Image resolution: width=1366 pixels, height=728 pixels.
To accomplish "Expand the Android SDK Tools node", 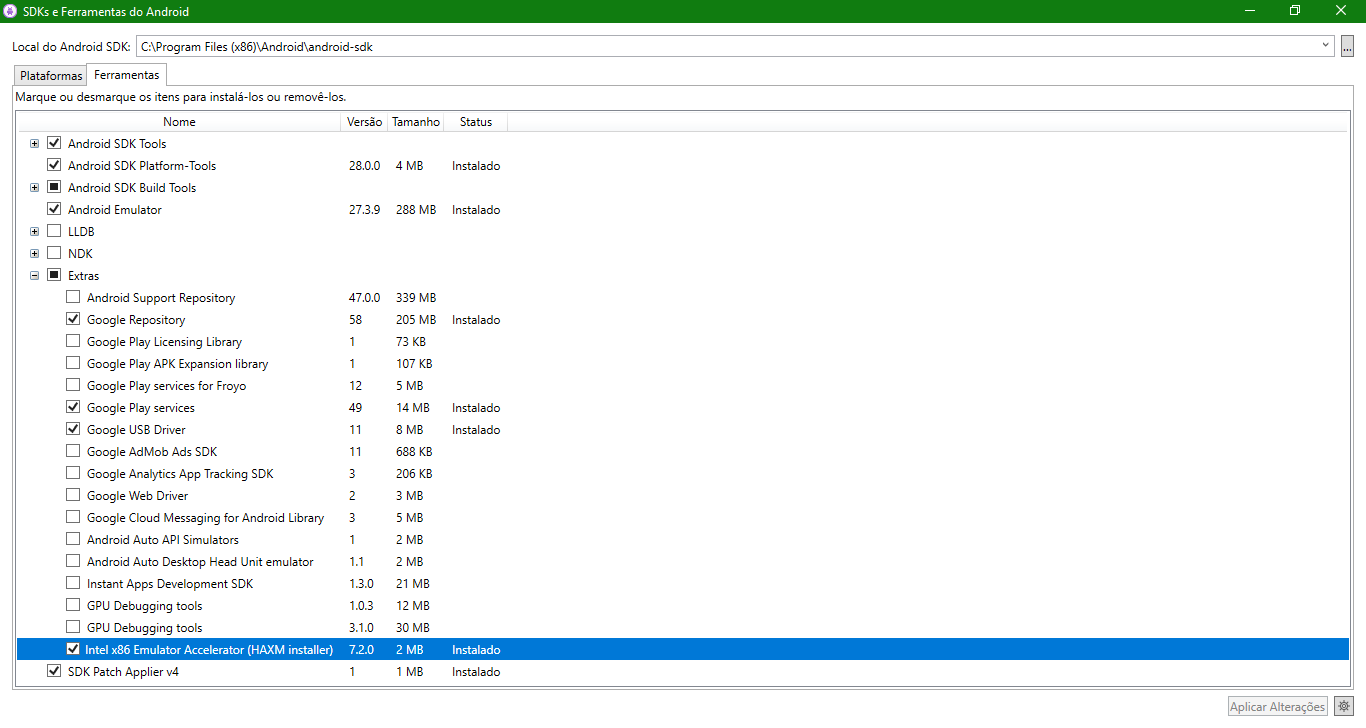I will (x=35, y=144).
